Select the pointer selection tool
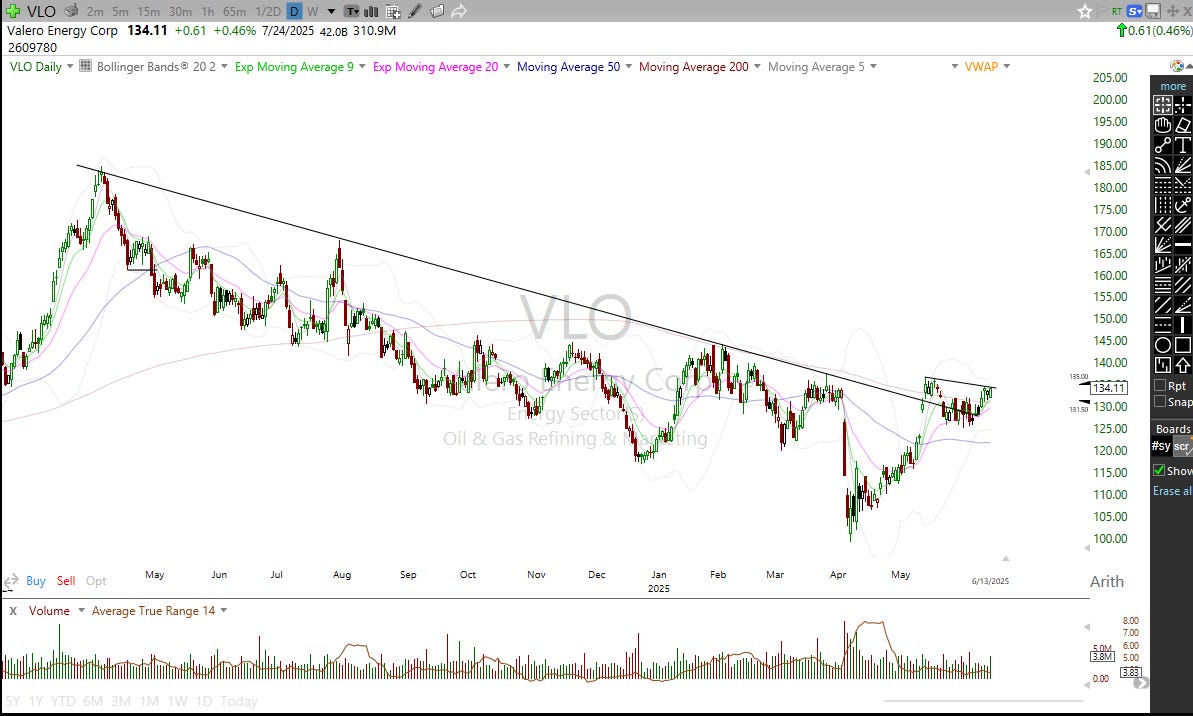Viewport: 1193px width, 716px height. (1163, 105)
